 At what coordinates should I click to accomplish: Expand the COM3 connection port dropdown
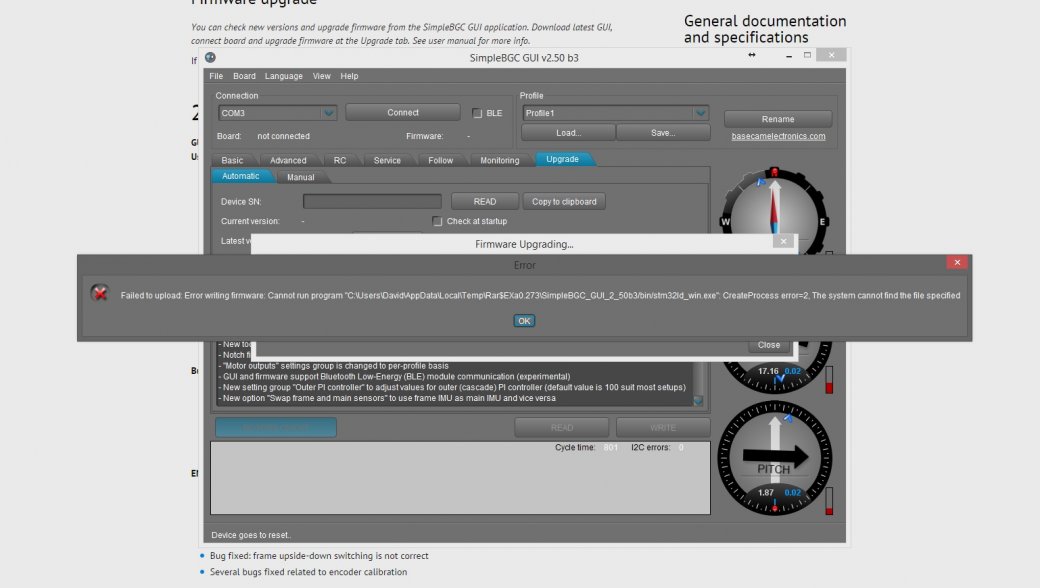click(328, 113)
